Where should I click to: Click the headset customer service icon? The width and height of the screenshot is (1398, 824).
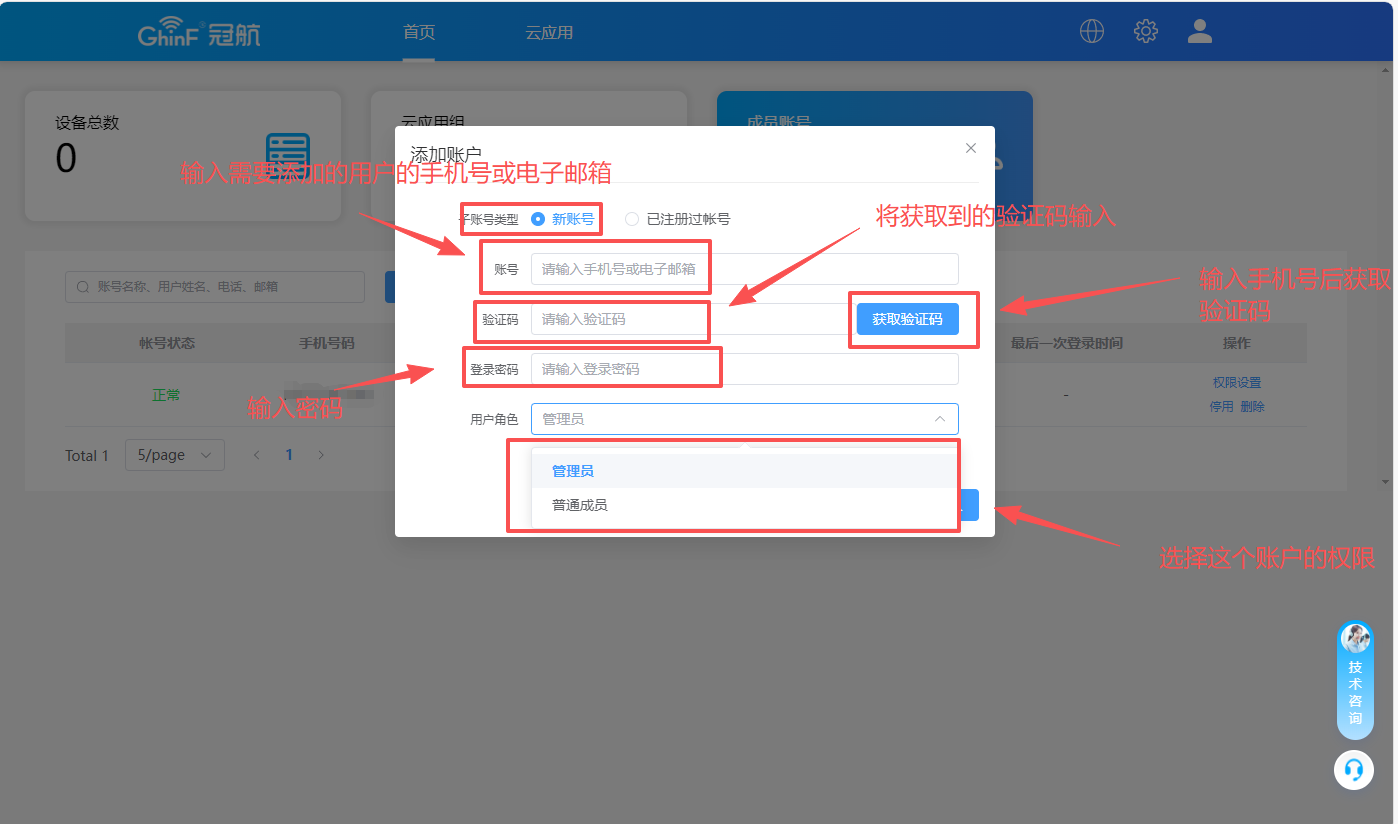point(1354,770)
